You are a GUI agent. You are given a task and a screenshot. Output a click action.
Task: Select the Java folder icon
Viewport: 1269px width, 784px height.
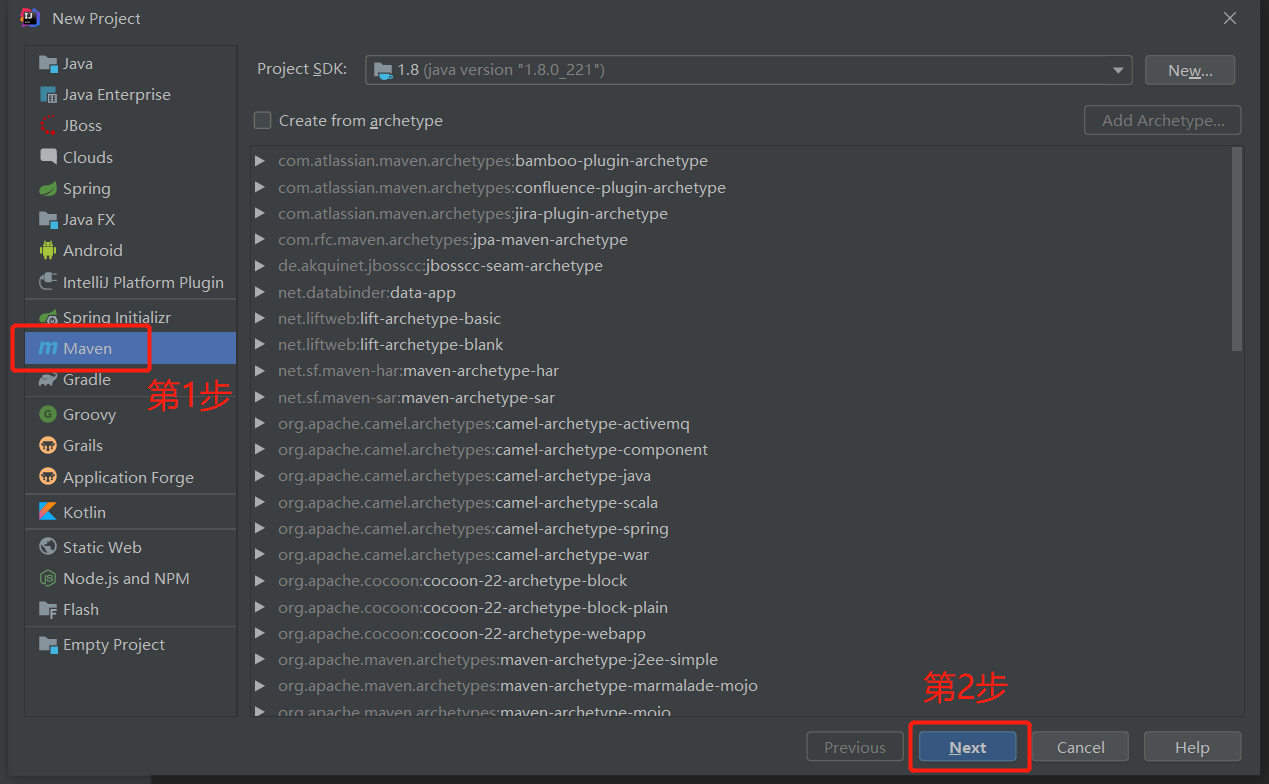[48, 64]
